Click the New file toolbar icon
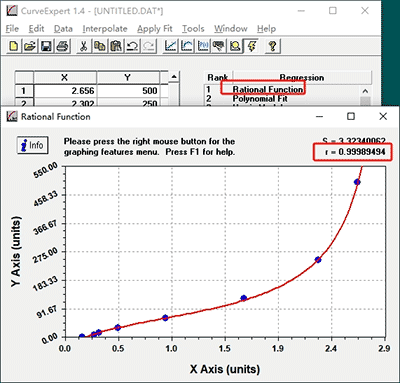Screen dimensions: 400x383 click(14, 46)
